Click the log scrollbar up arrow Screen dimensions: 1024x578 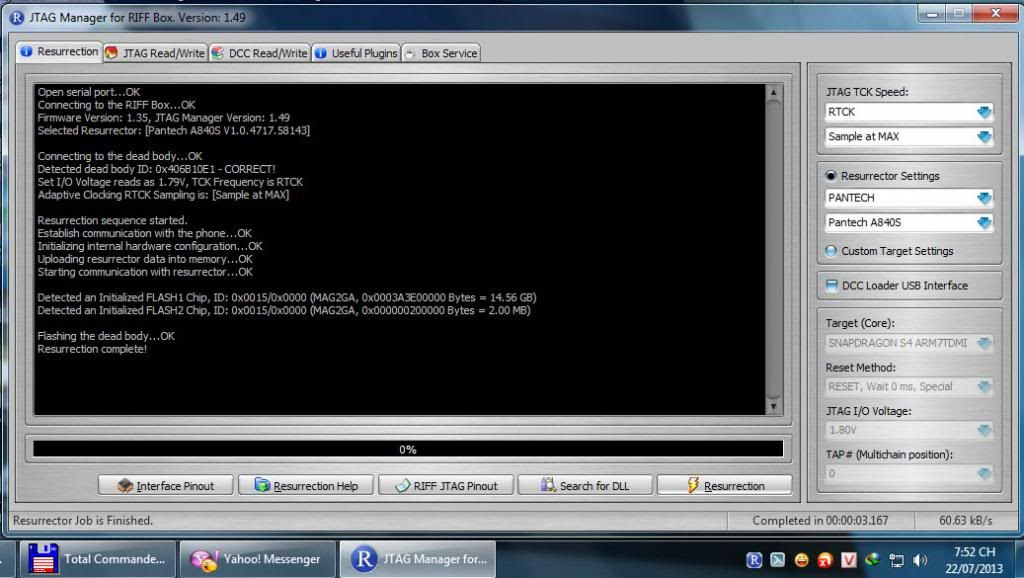773,93
